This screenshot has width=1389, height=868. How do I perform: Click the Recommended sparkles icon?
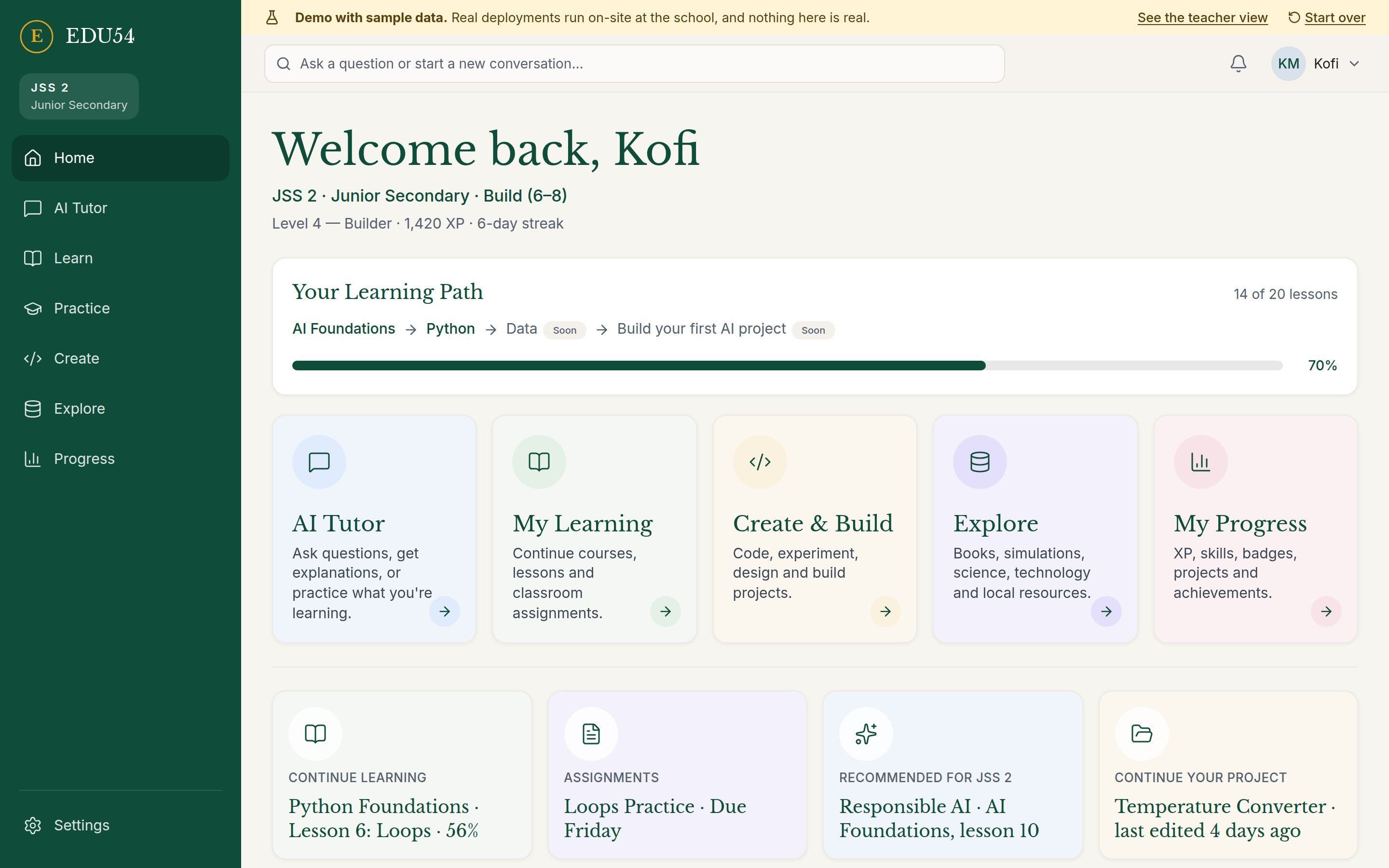coord(866,733)
